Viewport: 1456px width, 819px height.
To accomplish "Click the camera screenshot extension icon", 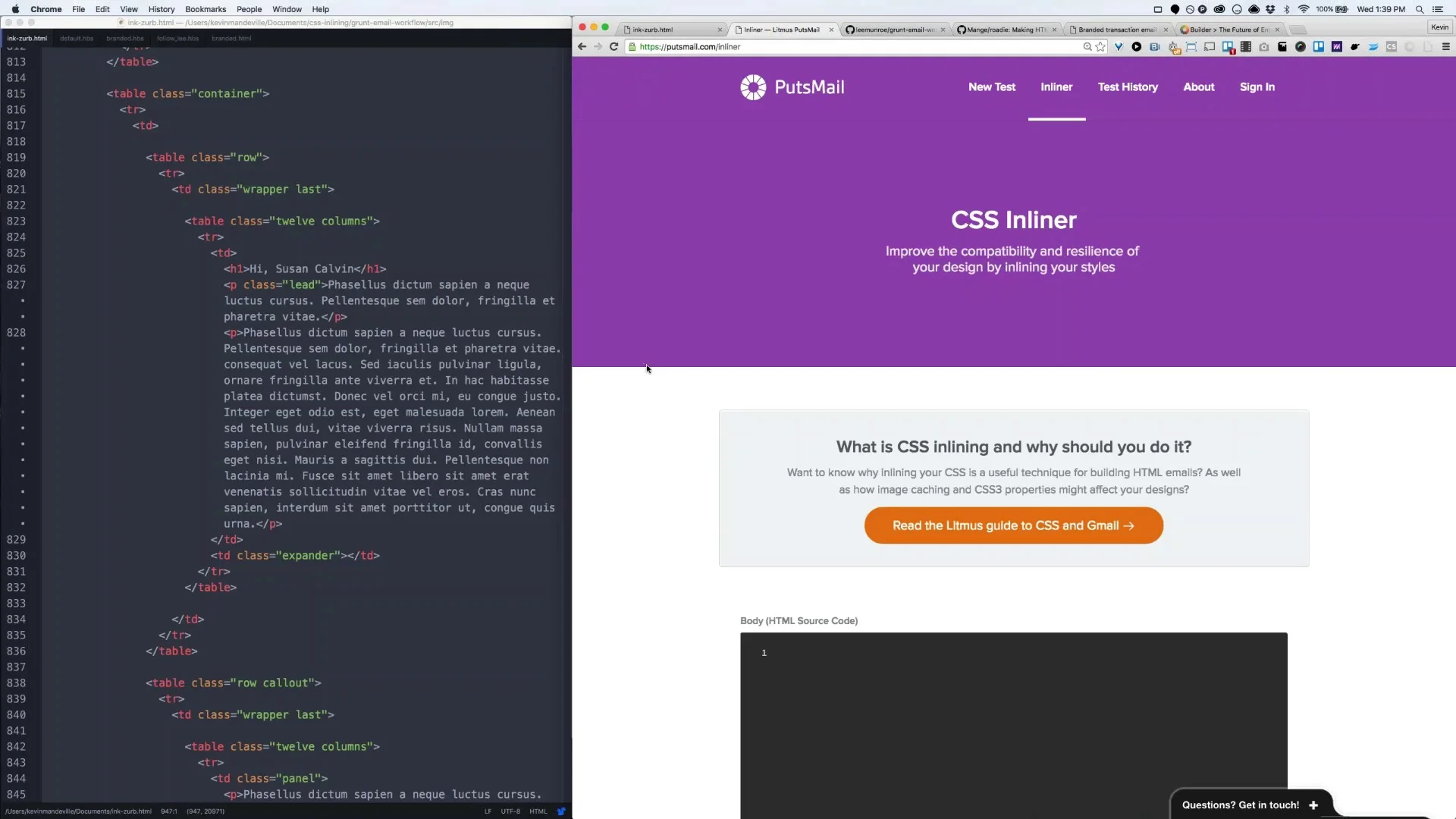I will 1264,47.
